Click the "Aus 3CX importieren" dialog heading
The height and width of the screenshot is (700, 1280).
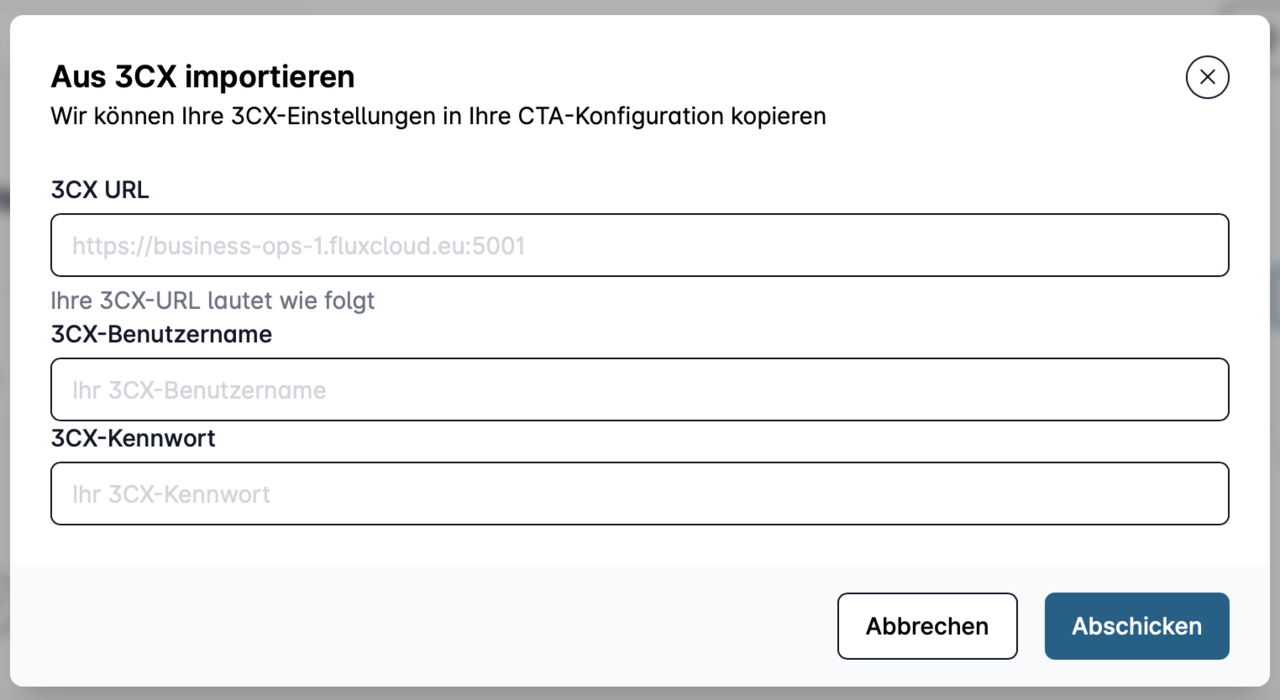pyautogui.click(x=202, y=76)
